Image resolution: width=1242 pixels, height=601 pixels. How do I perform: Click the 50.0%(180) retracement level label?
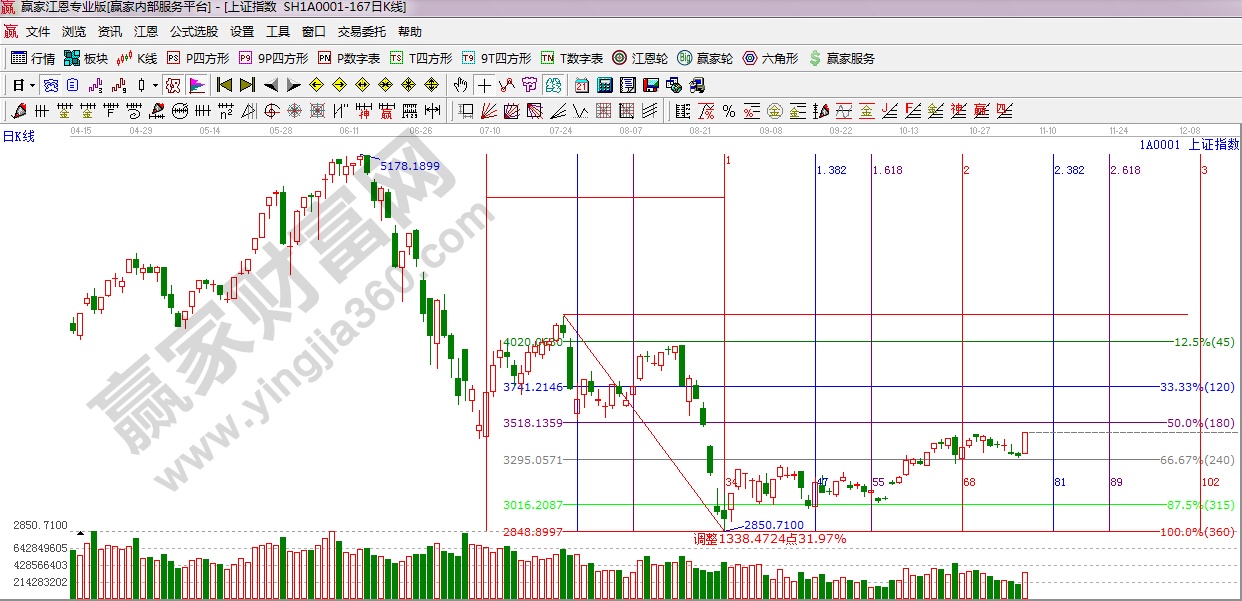click(x=1202, y=424)
